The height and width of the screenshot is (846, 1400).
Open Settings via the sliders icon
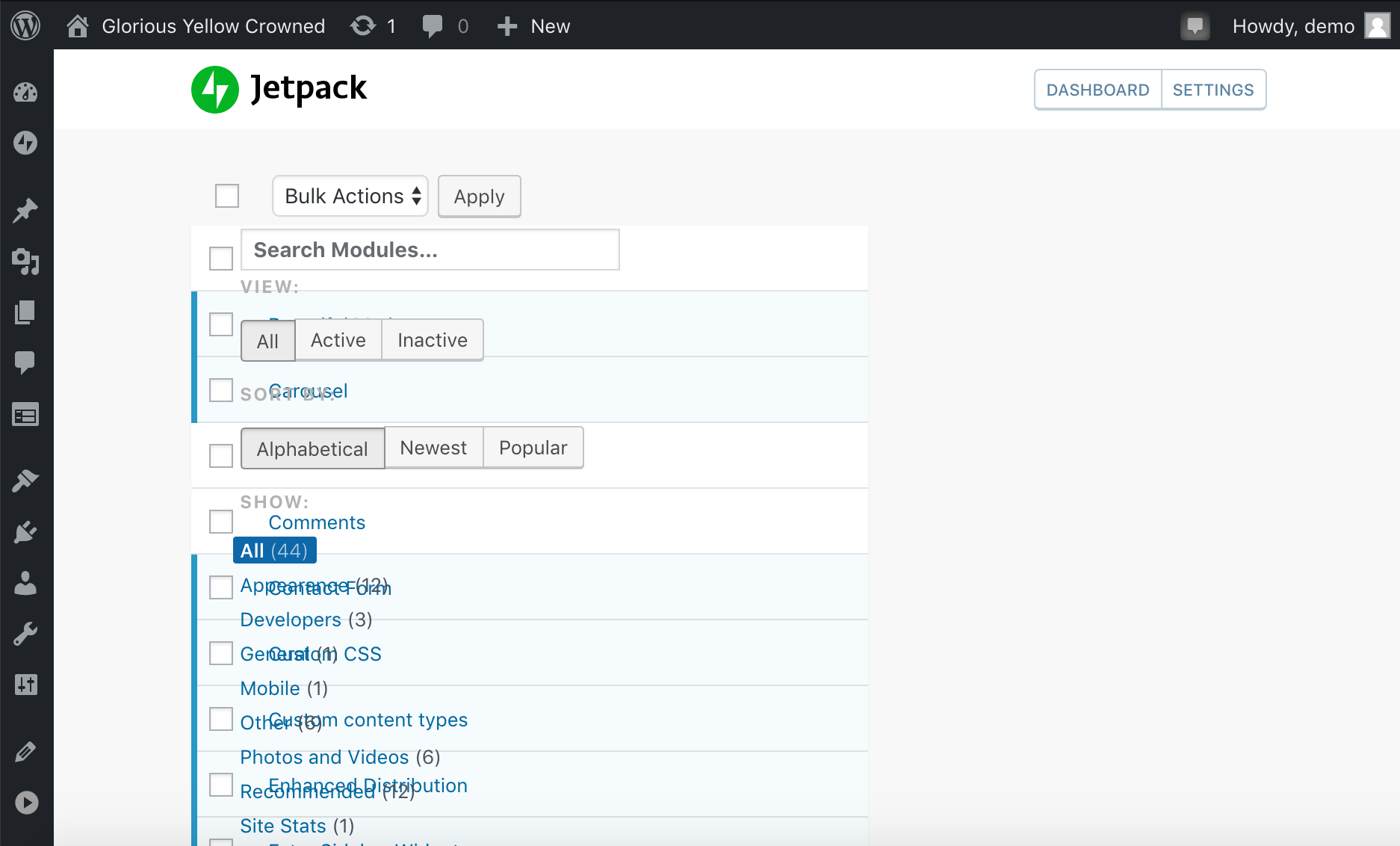[25, 685]
